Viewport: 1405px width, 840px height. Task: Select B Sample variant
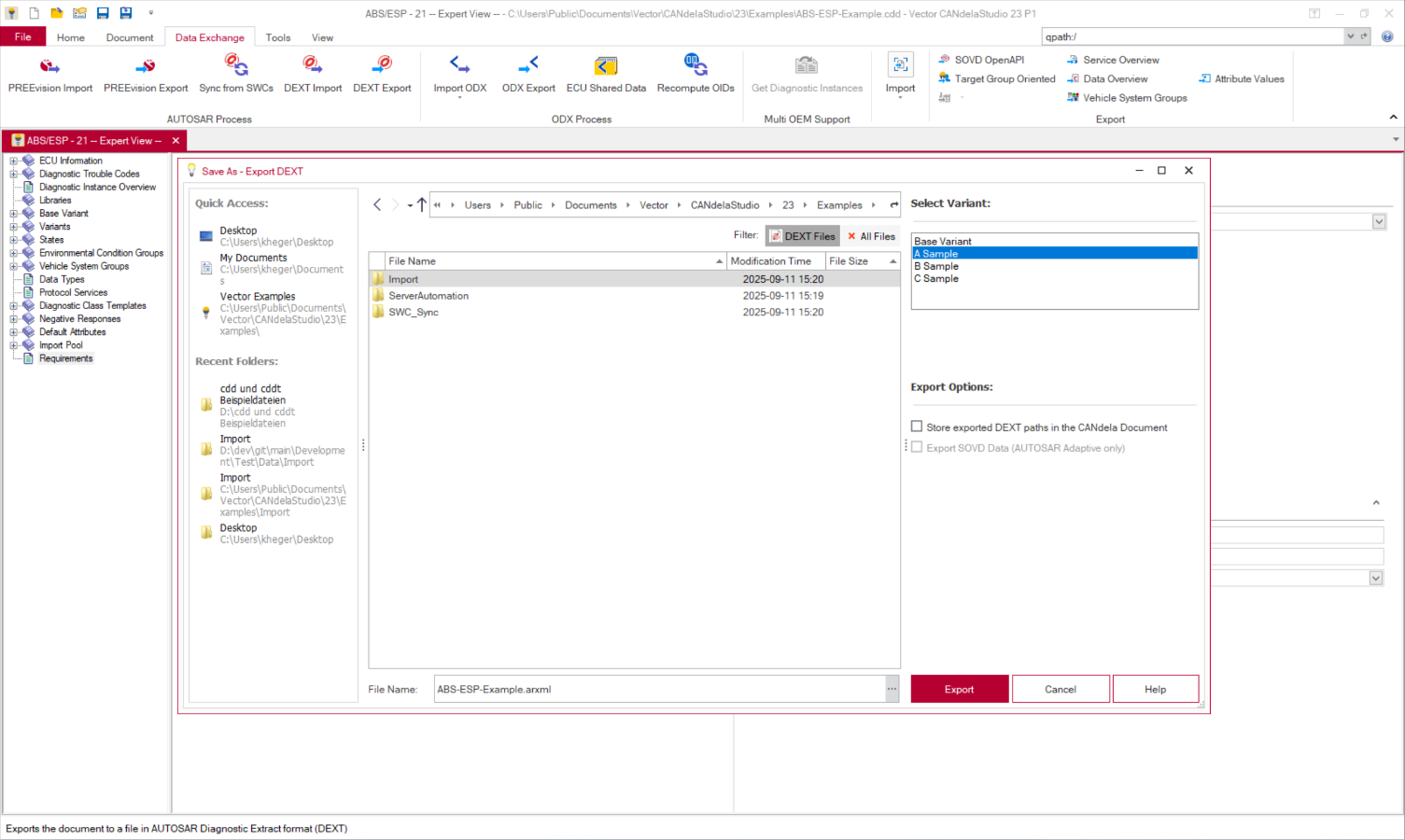click(1054, 266)
